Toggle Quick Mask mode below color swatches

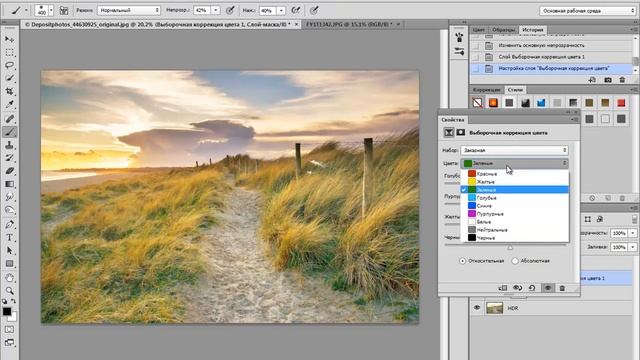coord(9,329)
